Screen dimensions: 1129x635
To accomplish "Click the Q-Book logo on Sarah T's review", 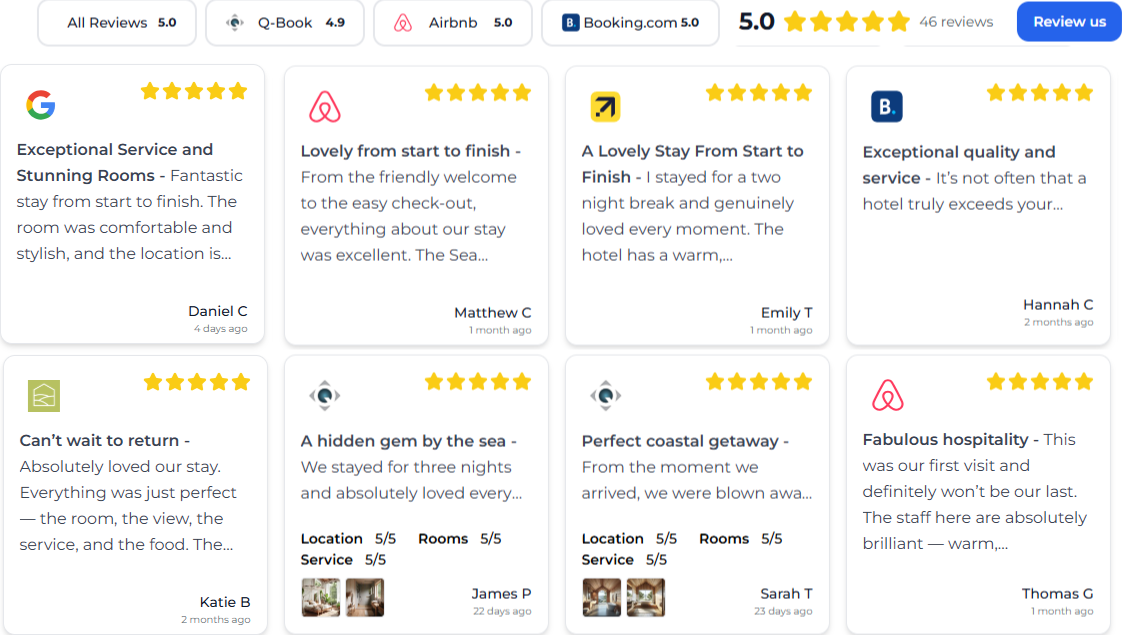I will pos(606,396).
